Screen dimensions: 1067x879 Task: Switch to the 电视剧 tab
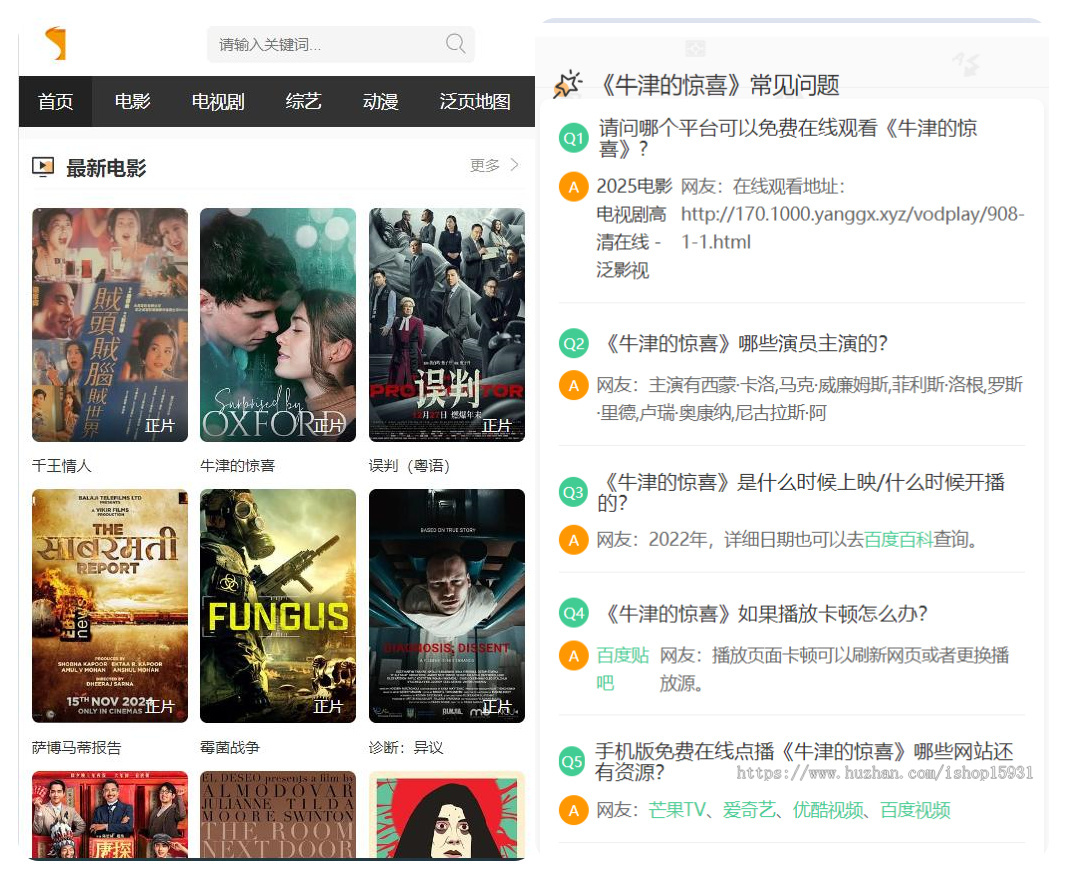[218, 101]
